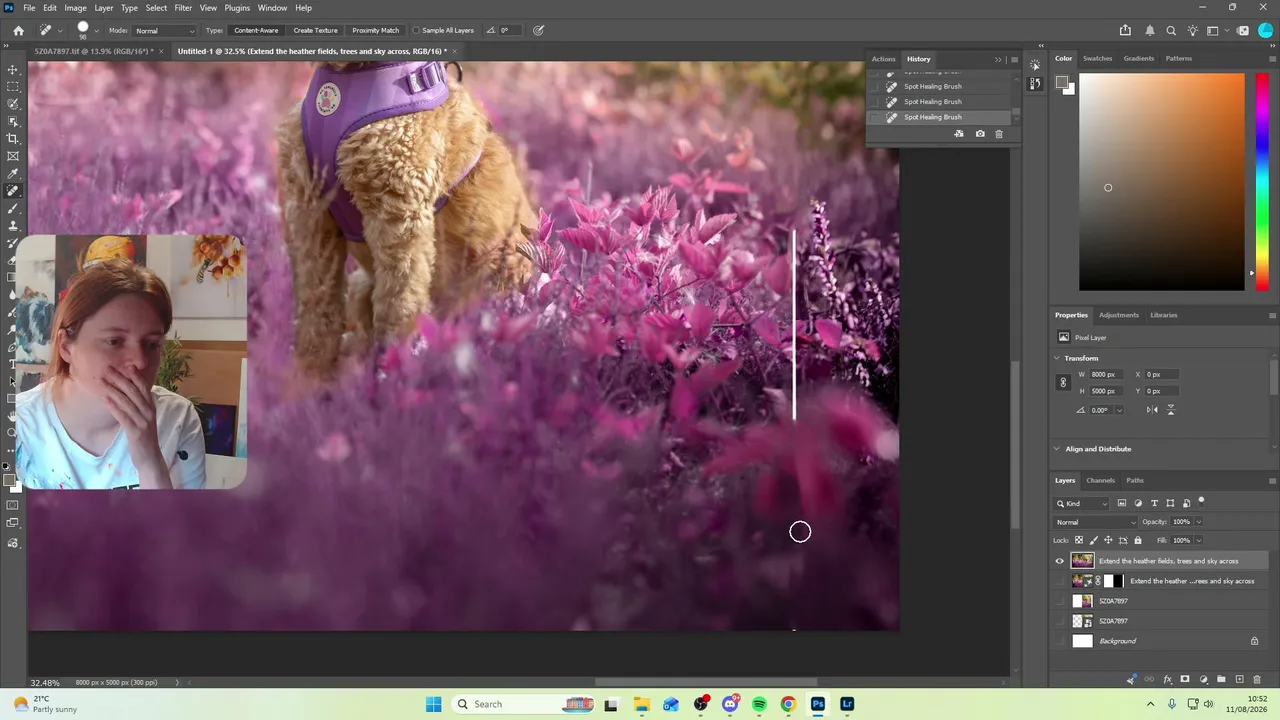1280x720 pixels.
Task: Open the Opacity slider dropdown arrow
Action: click(x=1199, y=522)
